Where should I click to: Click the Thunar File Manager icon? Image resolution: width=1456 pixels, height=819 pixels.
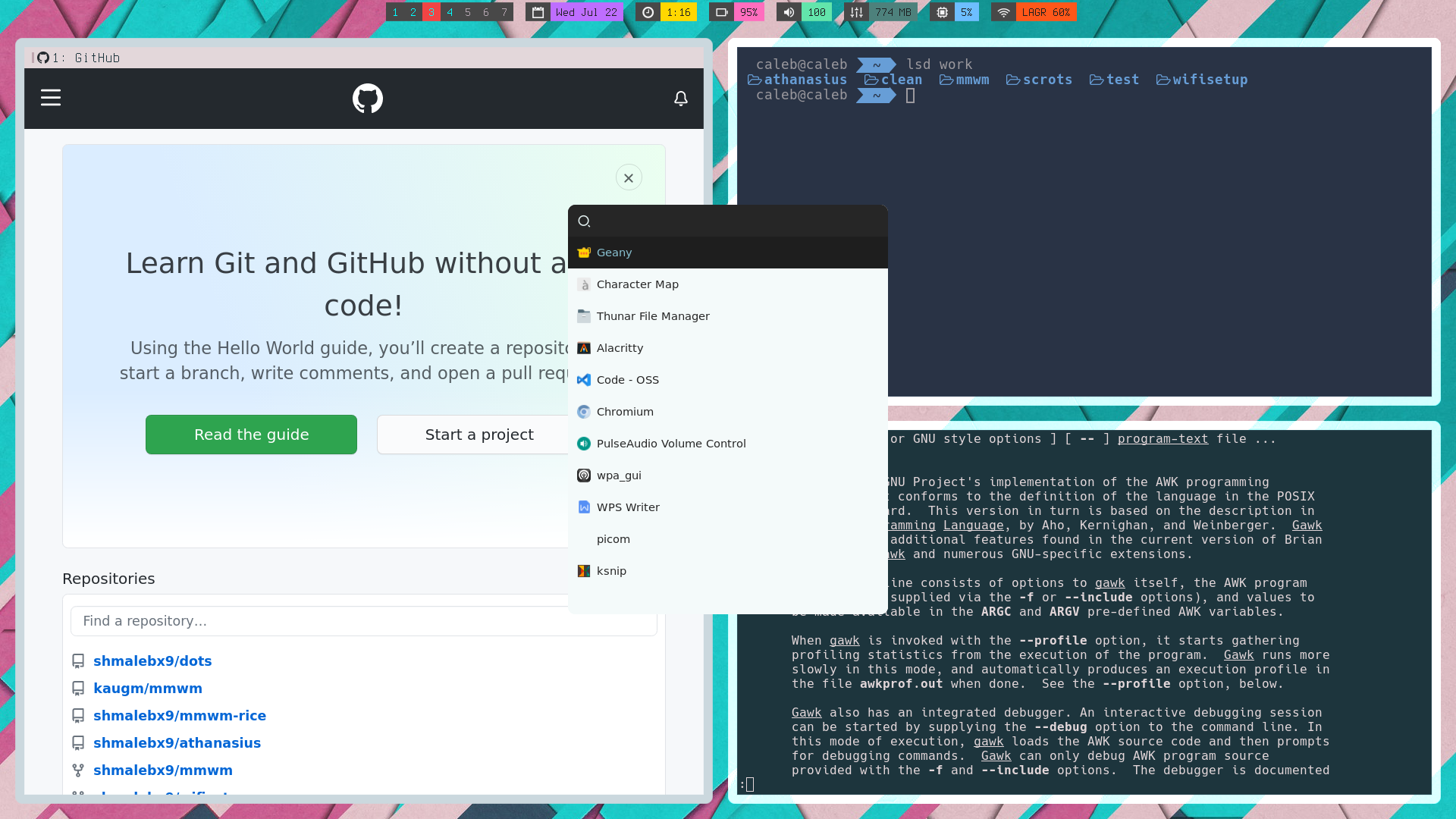(x=584, y=316)
